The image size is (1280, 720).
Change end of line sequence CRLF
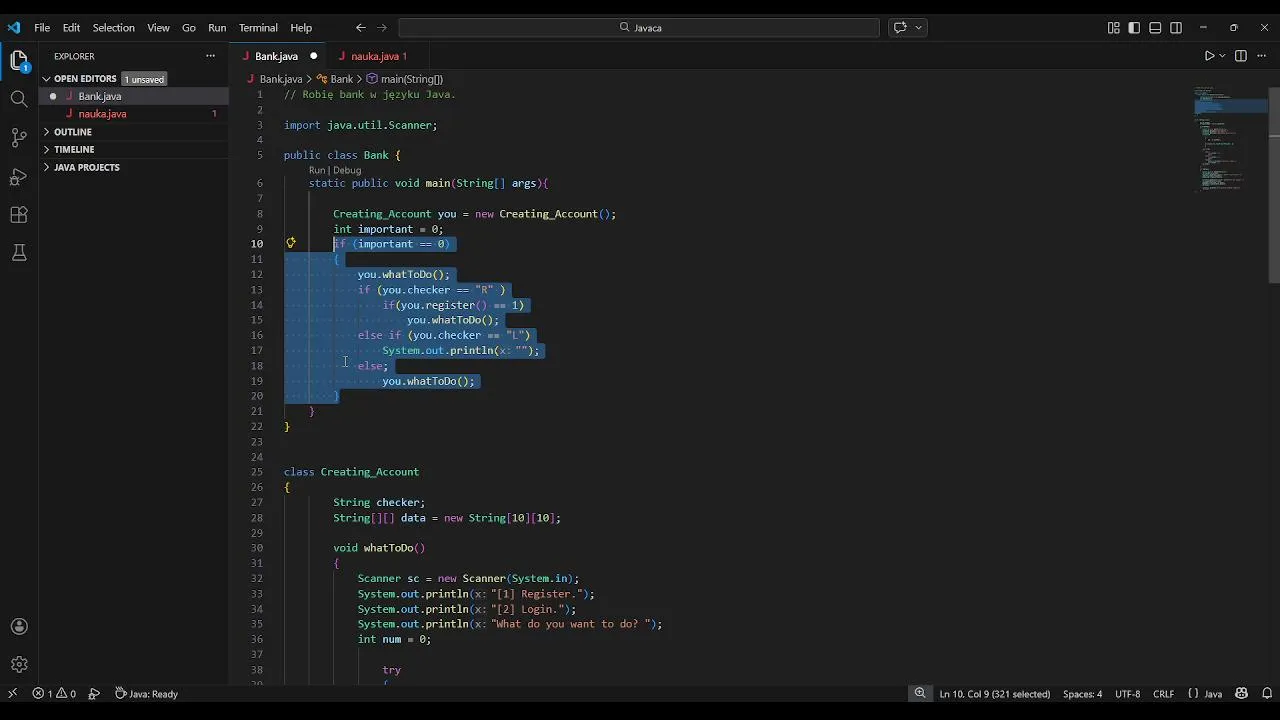[1163, 694]
